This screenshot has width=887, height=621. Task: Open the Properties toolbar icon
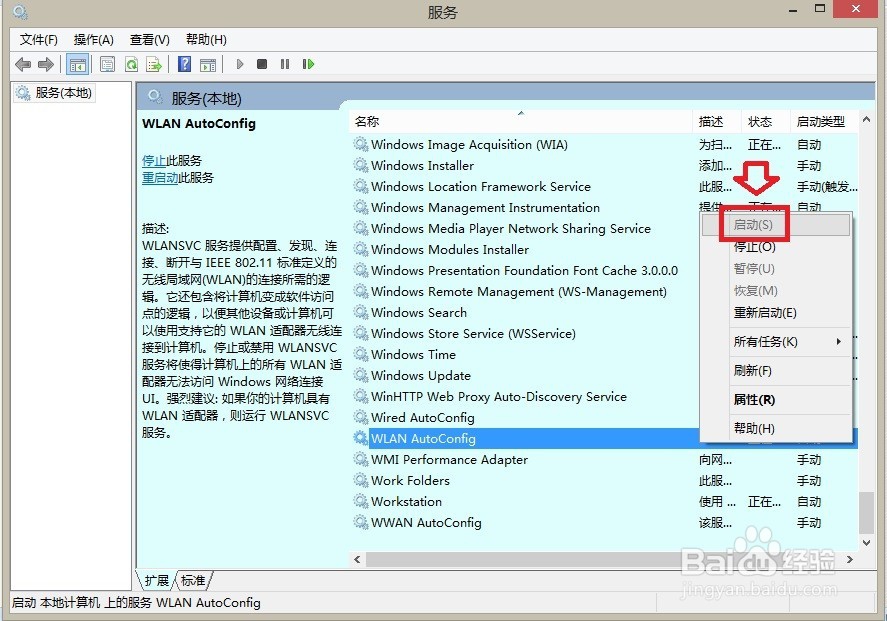point(107,64)
